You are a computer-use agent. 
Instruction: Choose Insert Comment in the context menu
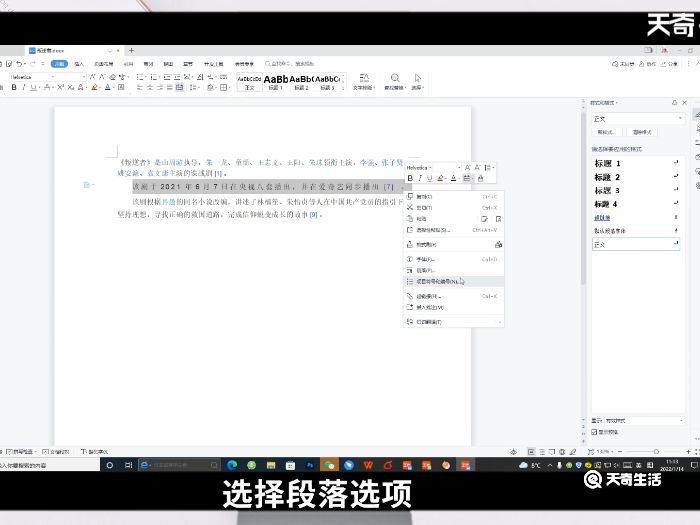click(454, 307)
